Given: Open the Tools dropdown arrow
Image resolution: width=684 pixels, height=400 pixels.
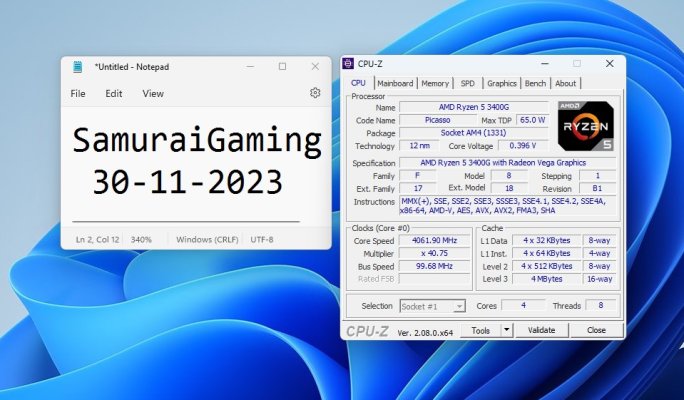Looking at the screenshot, I should point(506,330).
